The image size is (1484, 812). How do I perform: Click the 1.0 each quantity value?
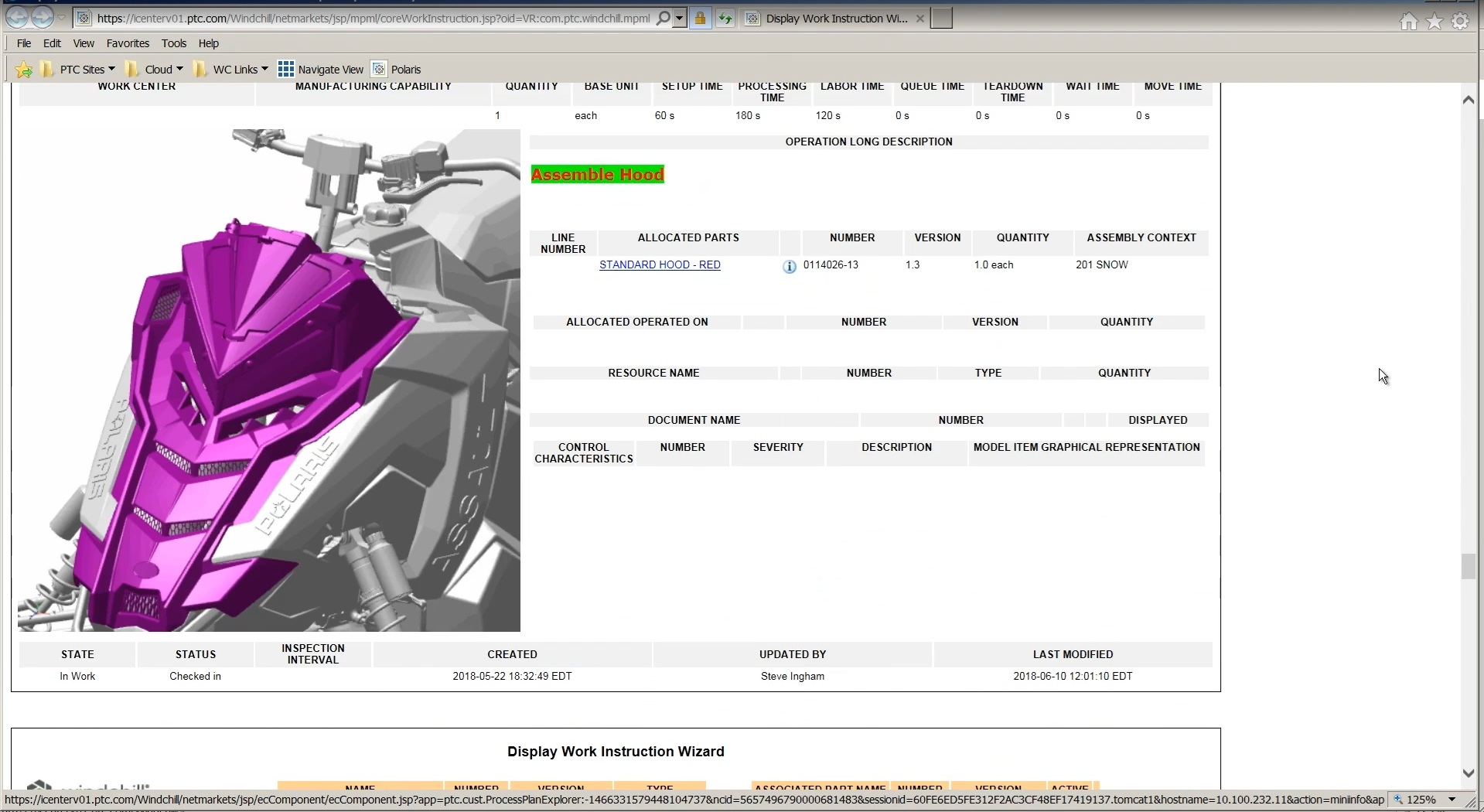(993, 264)
